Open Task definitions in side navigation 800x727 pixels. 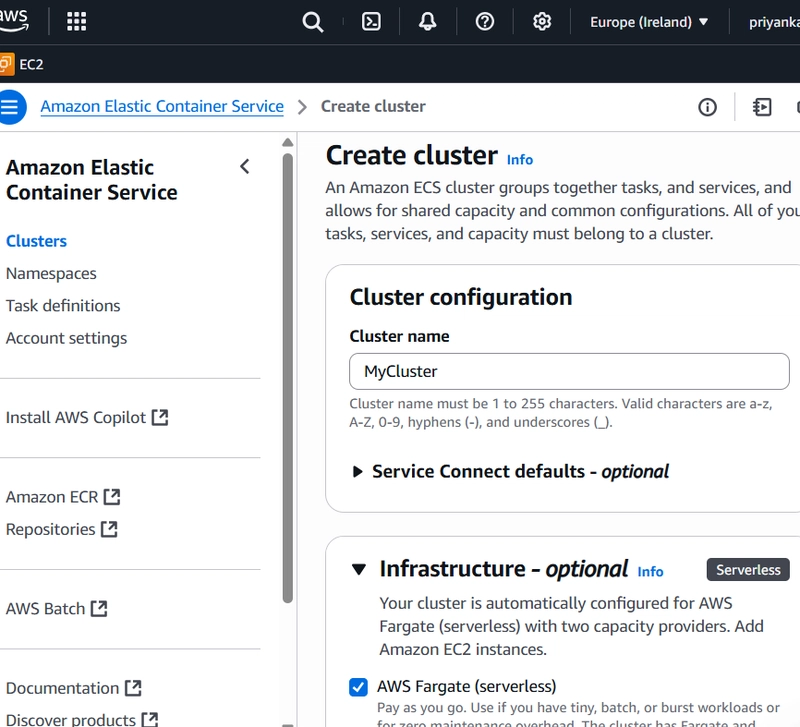pos(63,306)
